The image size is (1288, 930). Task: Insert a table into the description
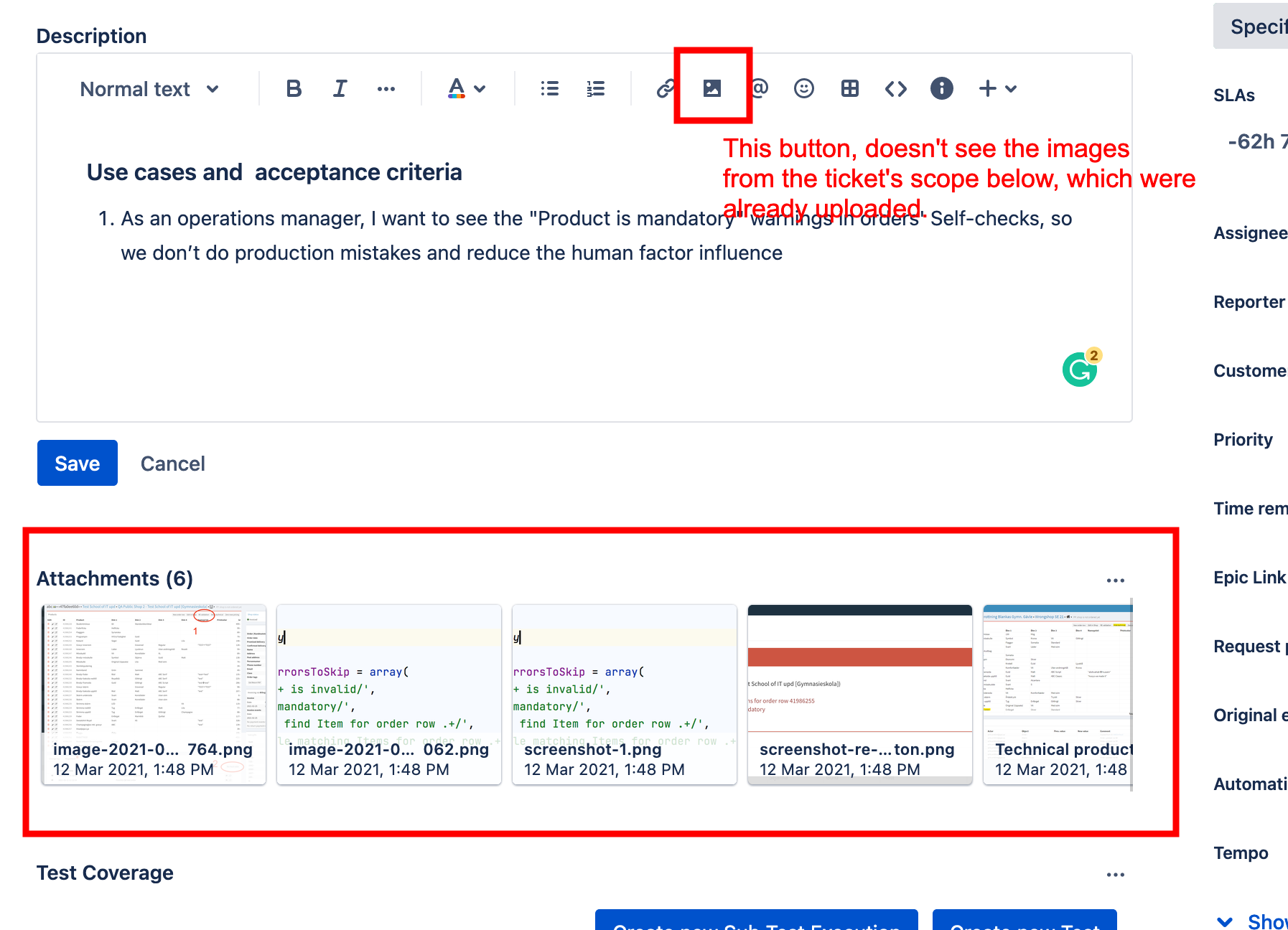click(850, 89)
